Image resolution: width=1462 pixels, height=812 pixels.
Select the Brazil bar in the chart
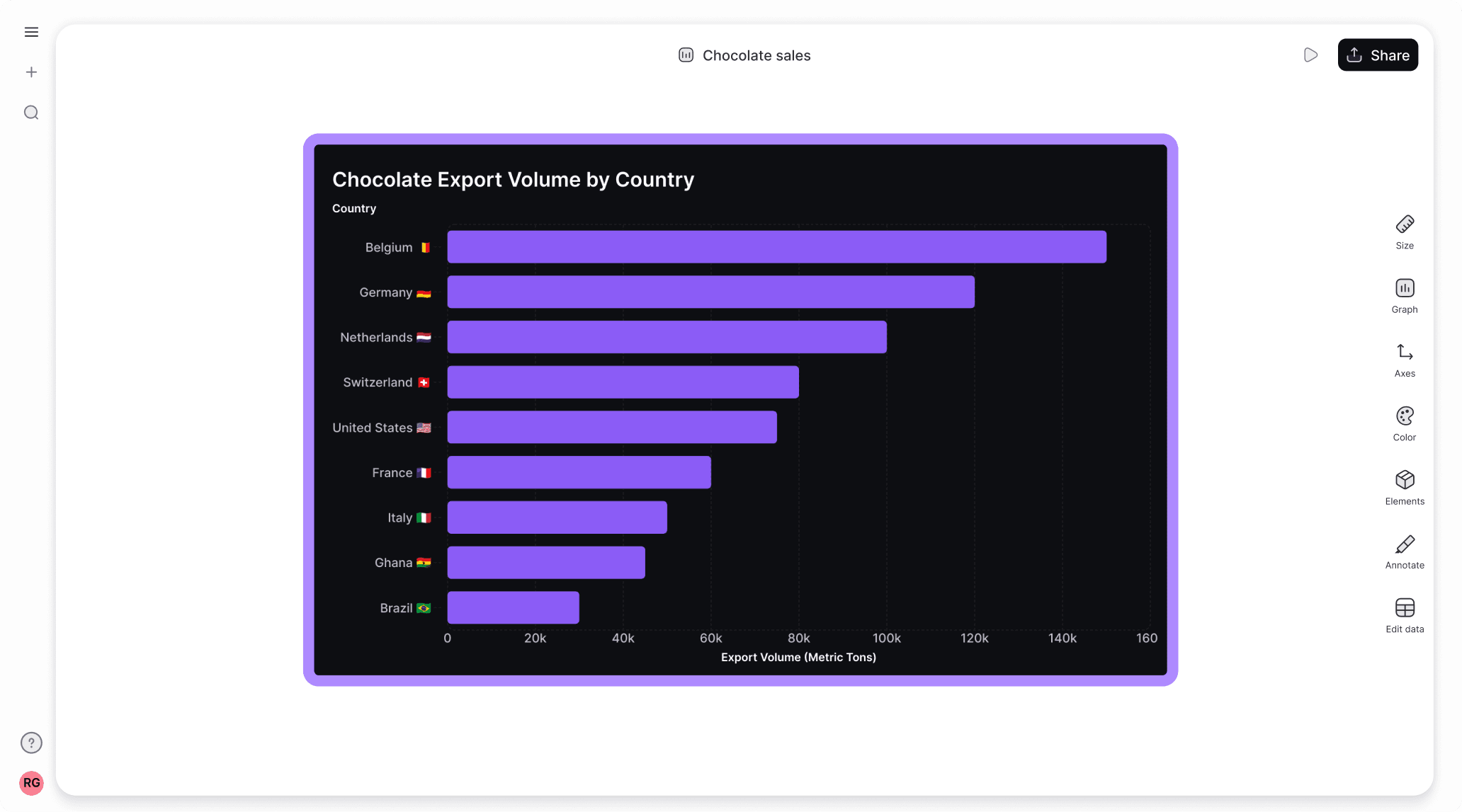[x=512, y=607]
